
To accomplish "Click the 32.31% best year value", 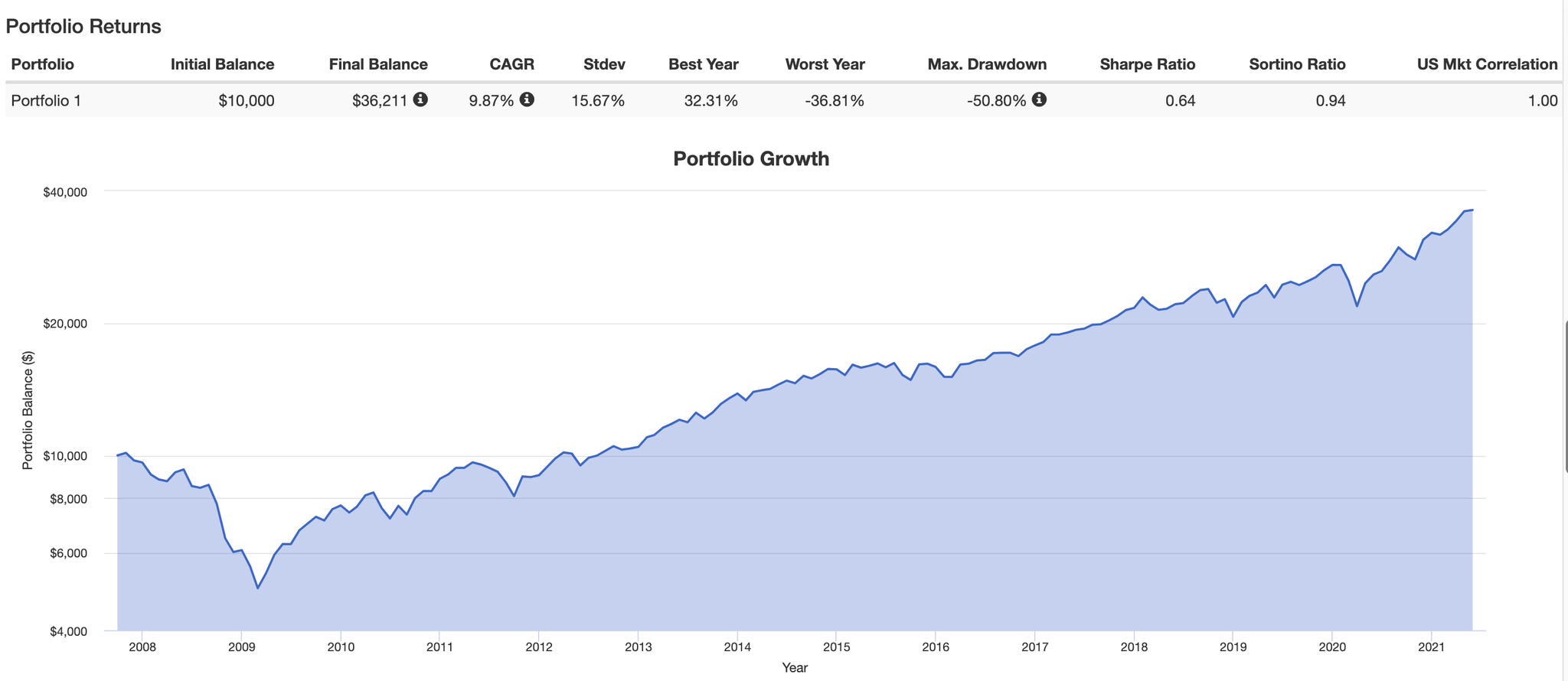I will click(711, 100).
